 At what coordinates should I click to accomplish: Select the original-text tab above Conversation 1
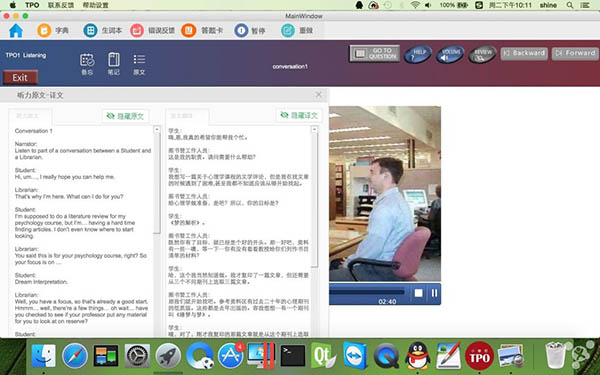pos(30,116)
